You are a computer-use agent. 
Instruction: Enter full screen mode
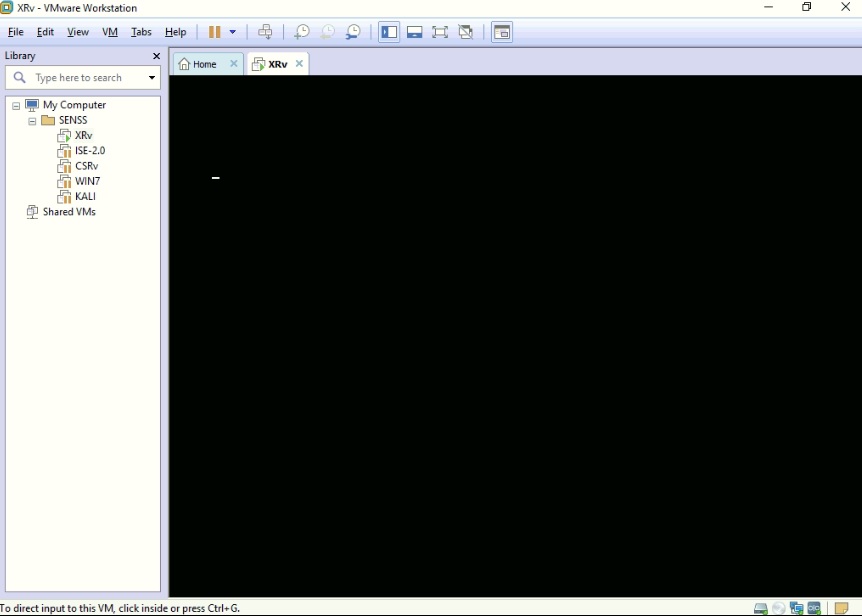click(440, 31)
